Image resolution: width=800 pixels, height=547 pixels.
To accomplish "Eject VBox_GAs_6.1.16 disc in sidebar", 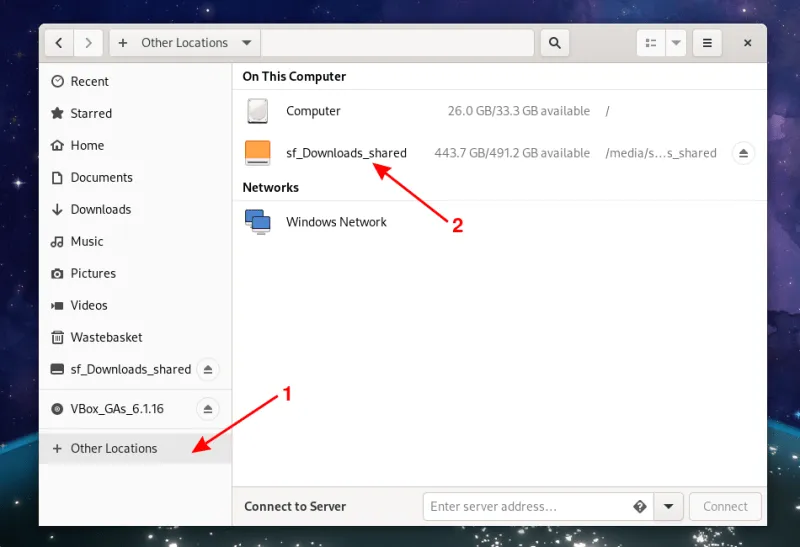I will click(x=207, y=409).
